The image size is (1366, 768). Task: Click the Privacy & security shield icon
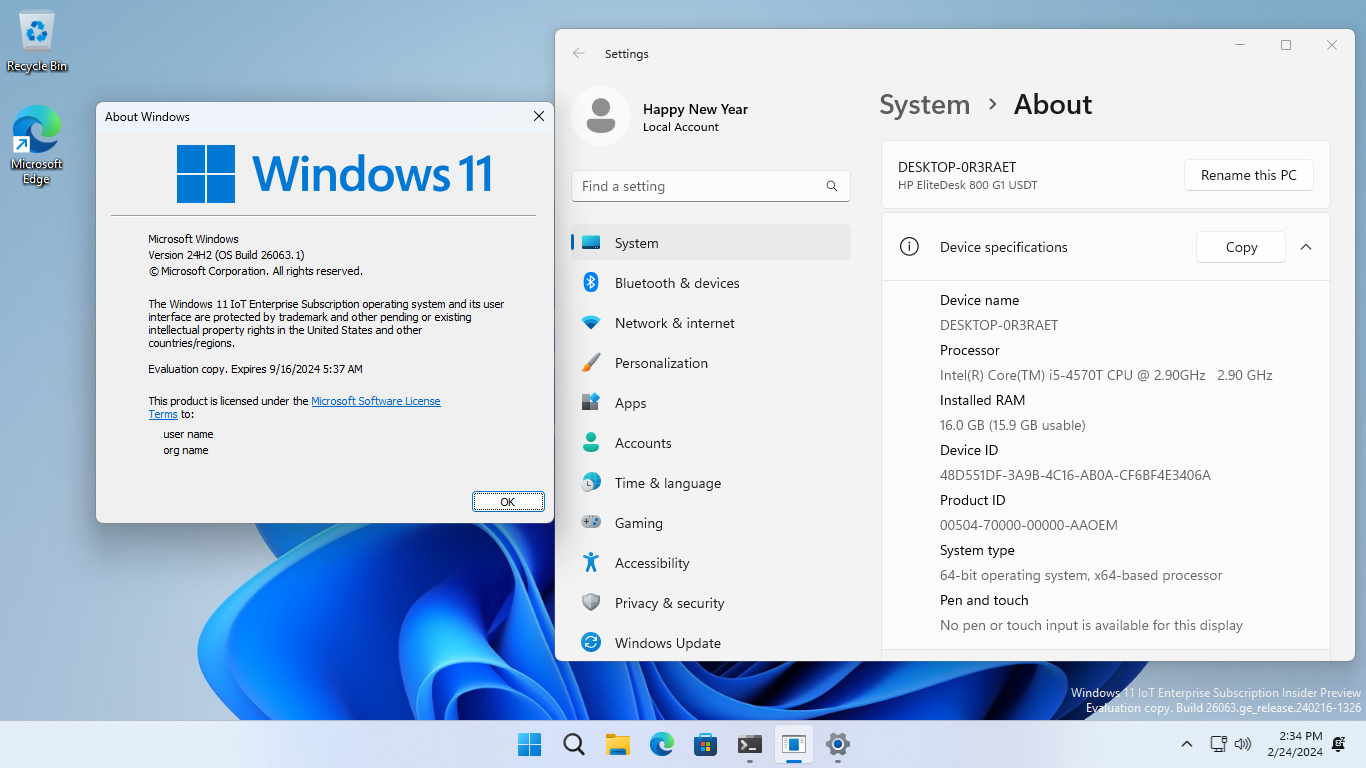pyautogui.click(x=591, y=603)
